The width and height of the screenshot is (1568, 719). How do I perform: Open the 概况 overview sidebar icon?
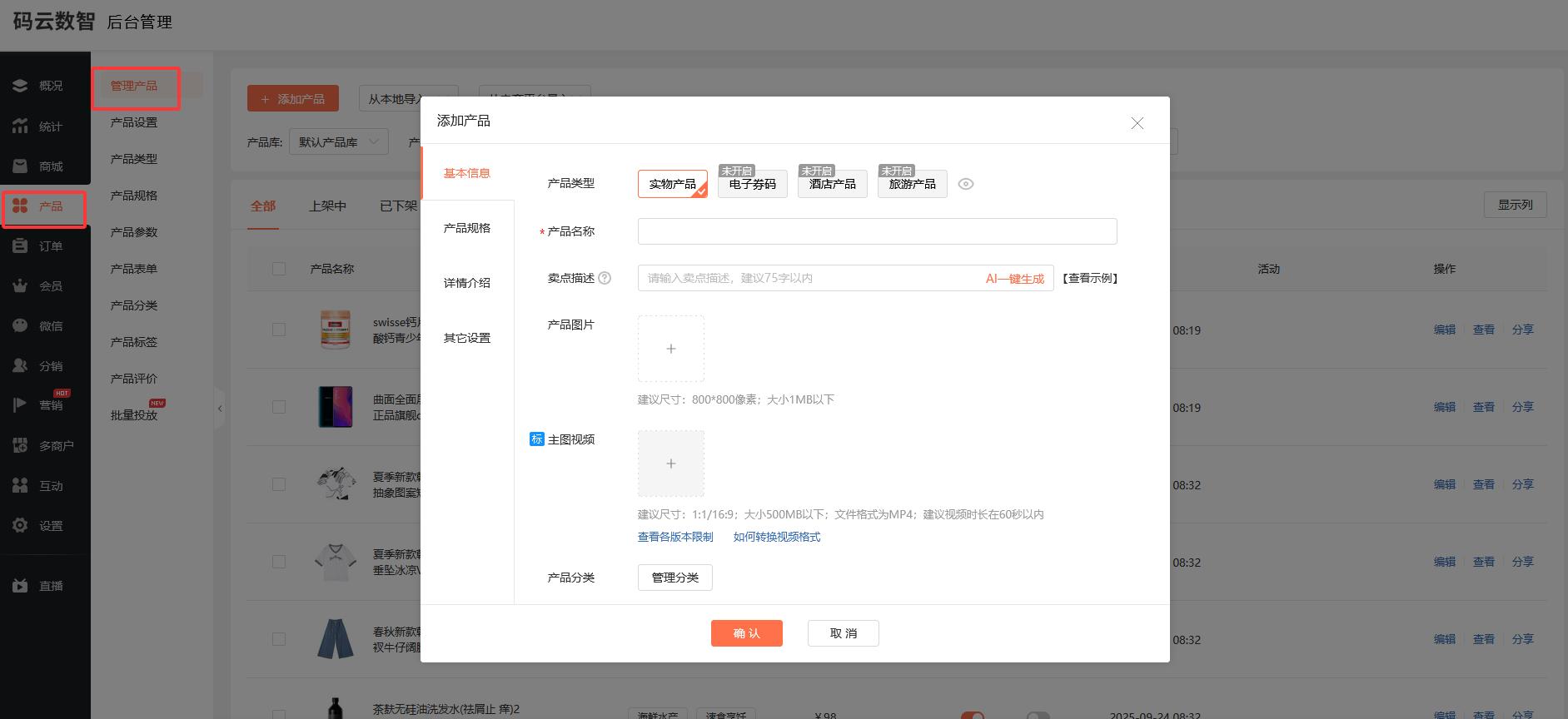tap(20, 86)
